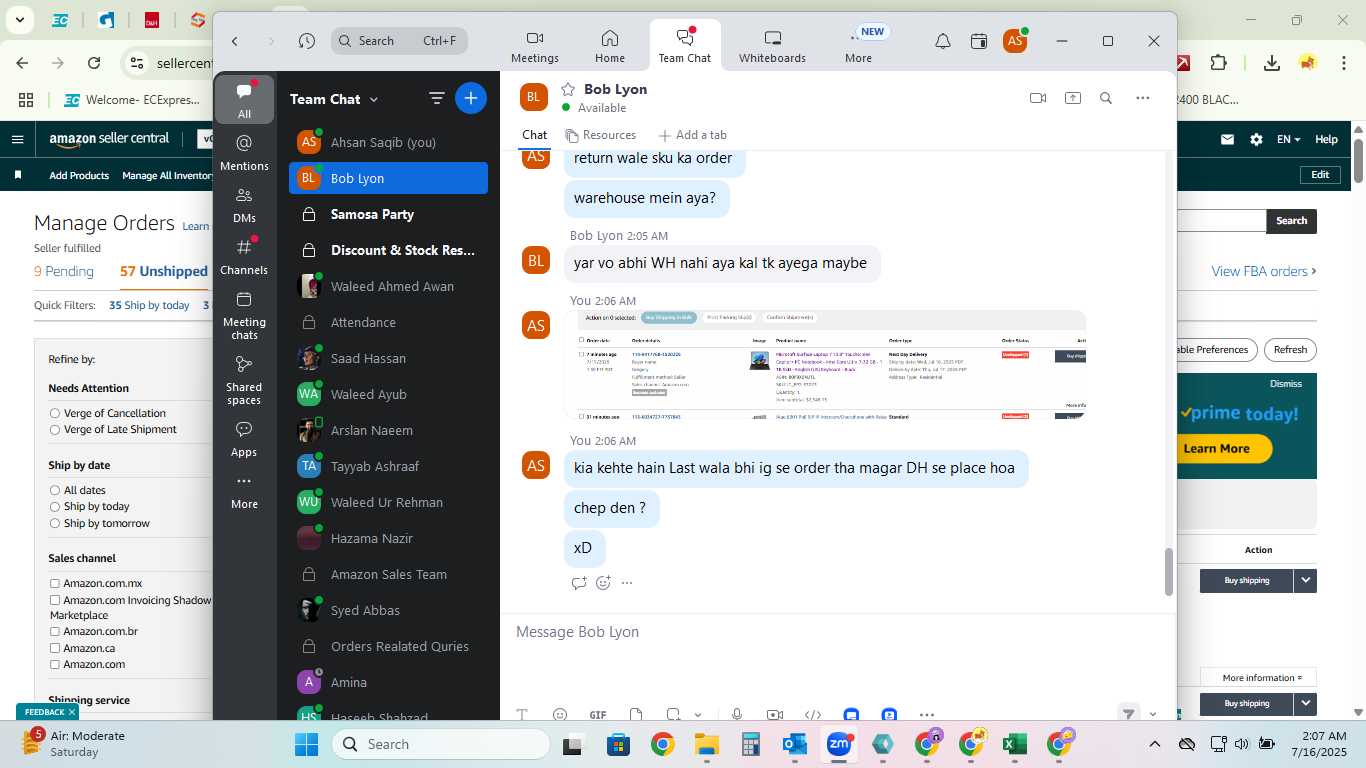Star Bob Lyon's chat
The image size is (1366, 768).
click(568, 89)
